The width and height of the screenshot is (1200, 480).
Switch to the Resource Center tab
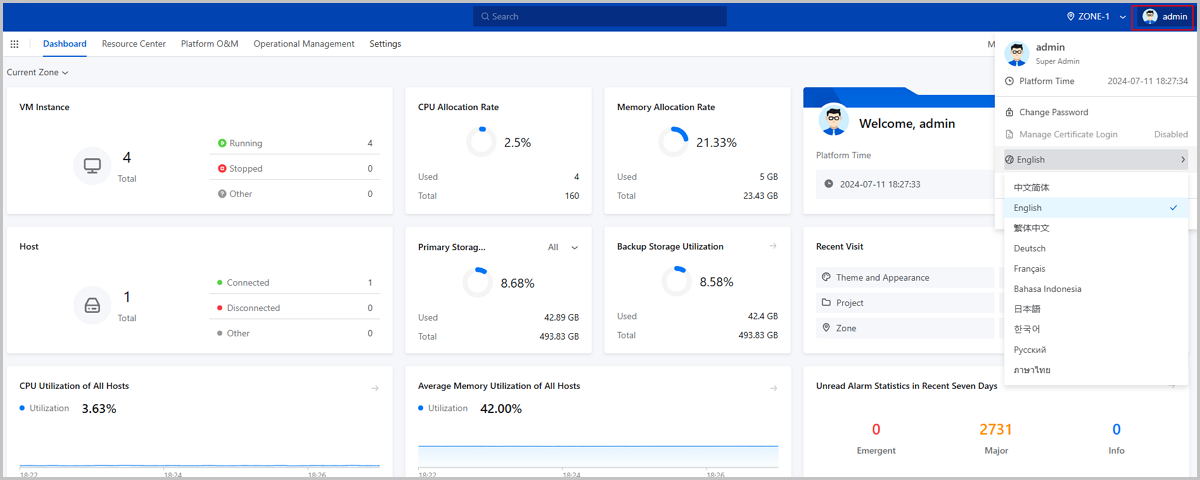click(x=133, y=44)
